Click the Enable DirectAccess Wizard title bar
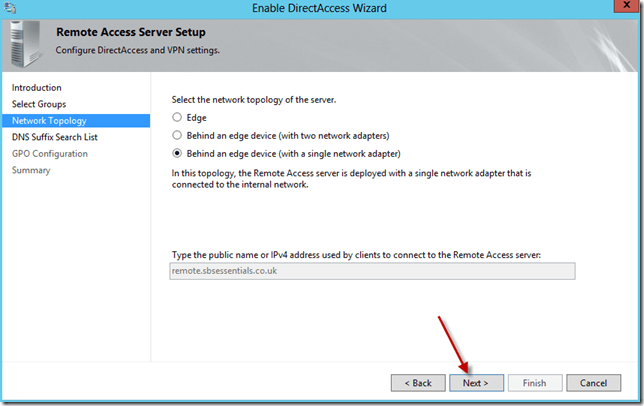This screenshot has height=406, width=644. click(x=322, y=9)
